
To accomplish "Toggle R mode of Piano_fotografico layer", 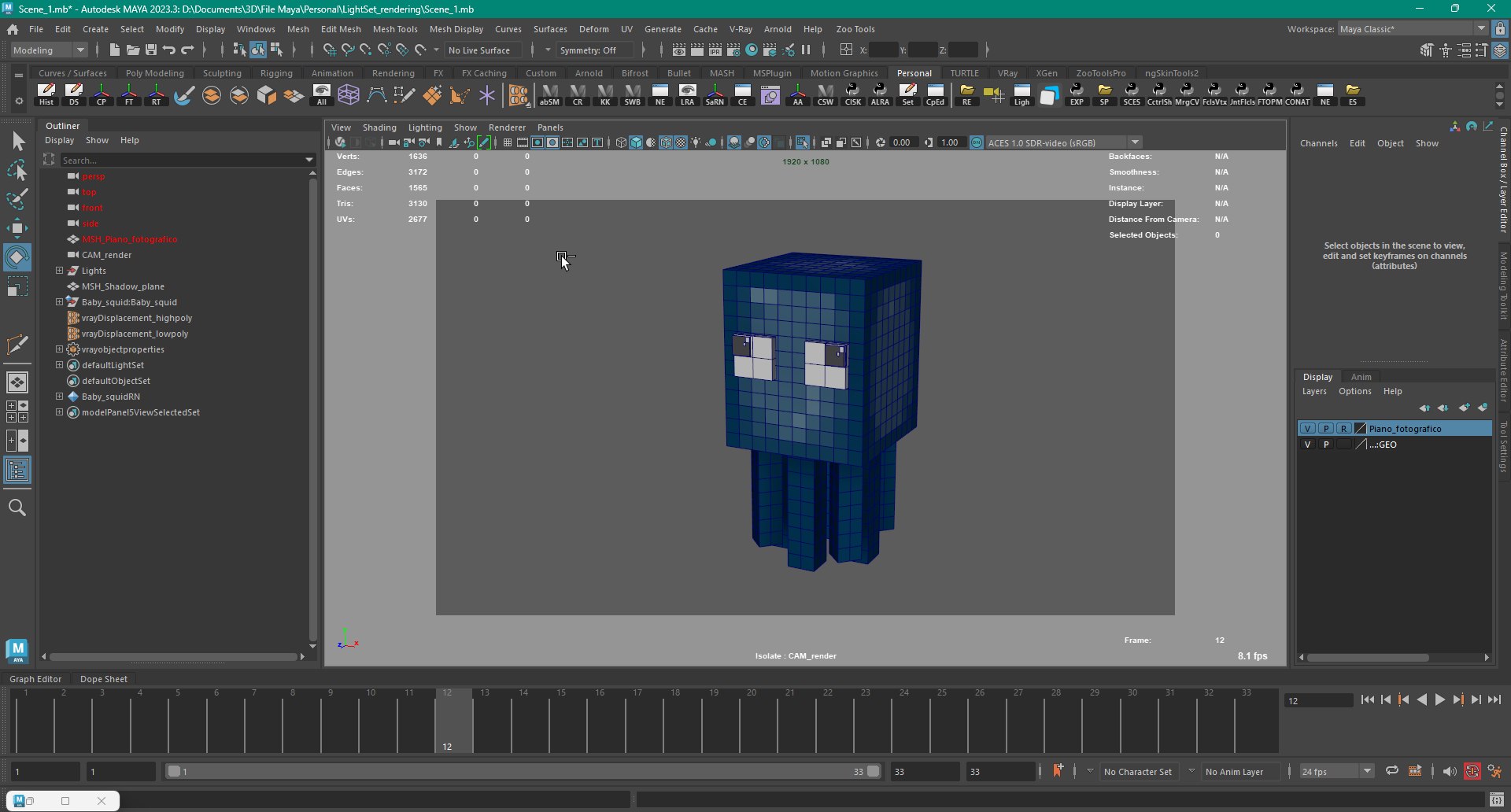I will (1343, 429).
